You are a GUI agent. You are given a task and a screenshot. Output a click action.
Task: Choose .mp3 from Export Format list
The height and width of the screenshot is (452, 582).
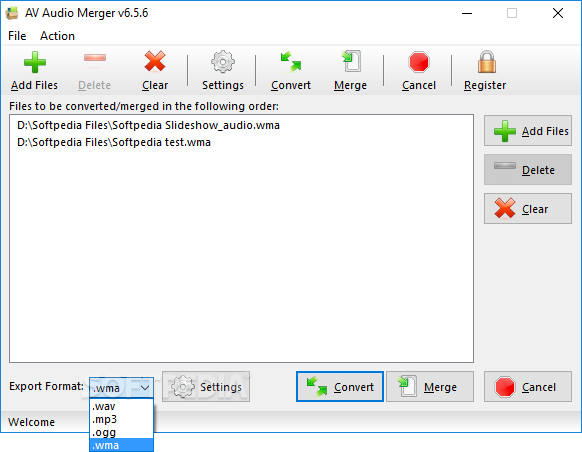[x=121, y=419]
